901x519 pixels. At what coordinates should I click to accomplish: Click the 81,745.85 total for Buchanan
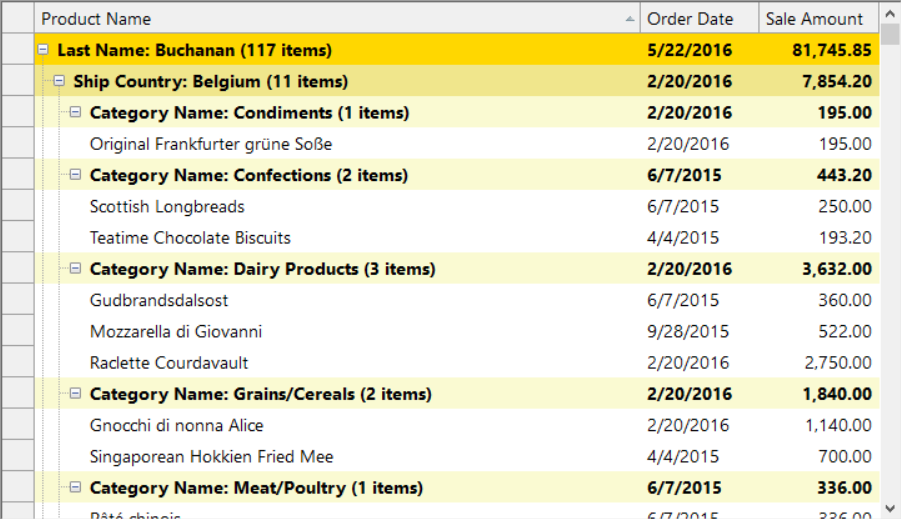click(x=831, y=50)
